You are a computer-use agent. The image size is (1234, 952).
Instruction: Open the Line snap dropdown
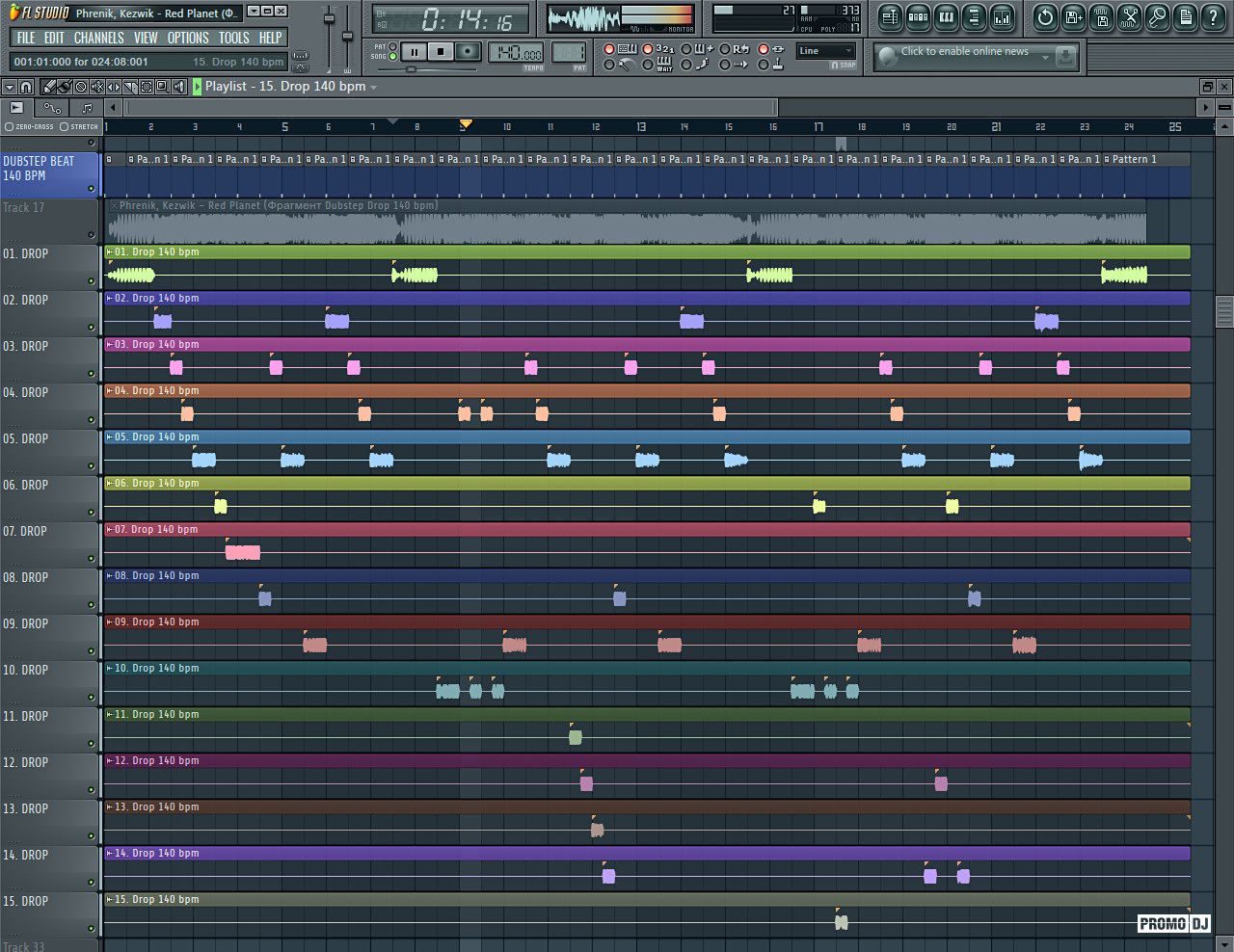(x=826, y=51)
